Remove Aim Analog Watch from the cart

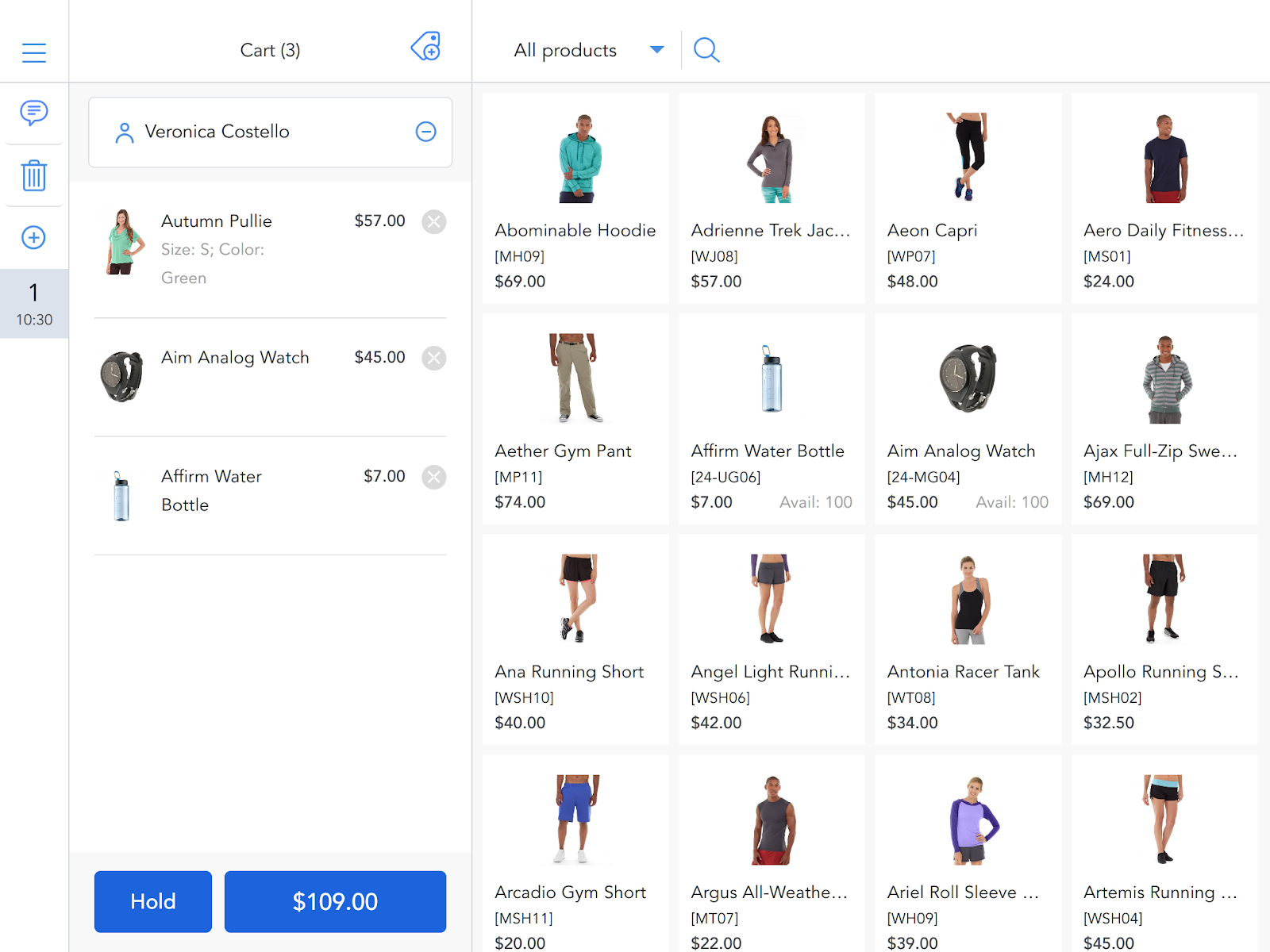pyautogui.click(x=434, y=358)
